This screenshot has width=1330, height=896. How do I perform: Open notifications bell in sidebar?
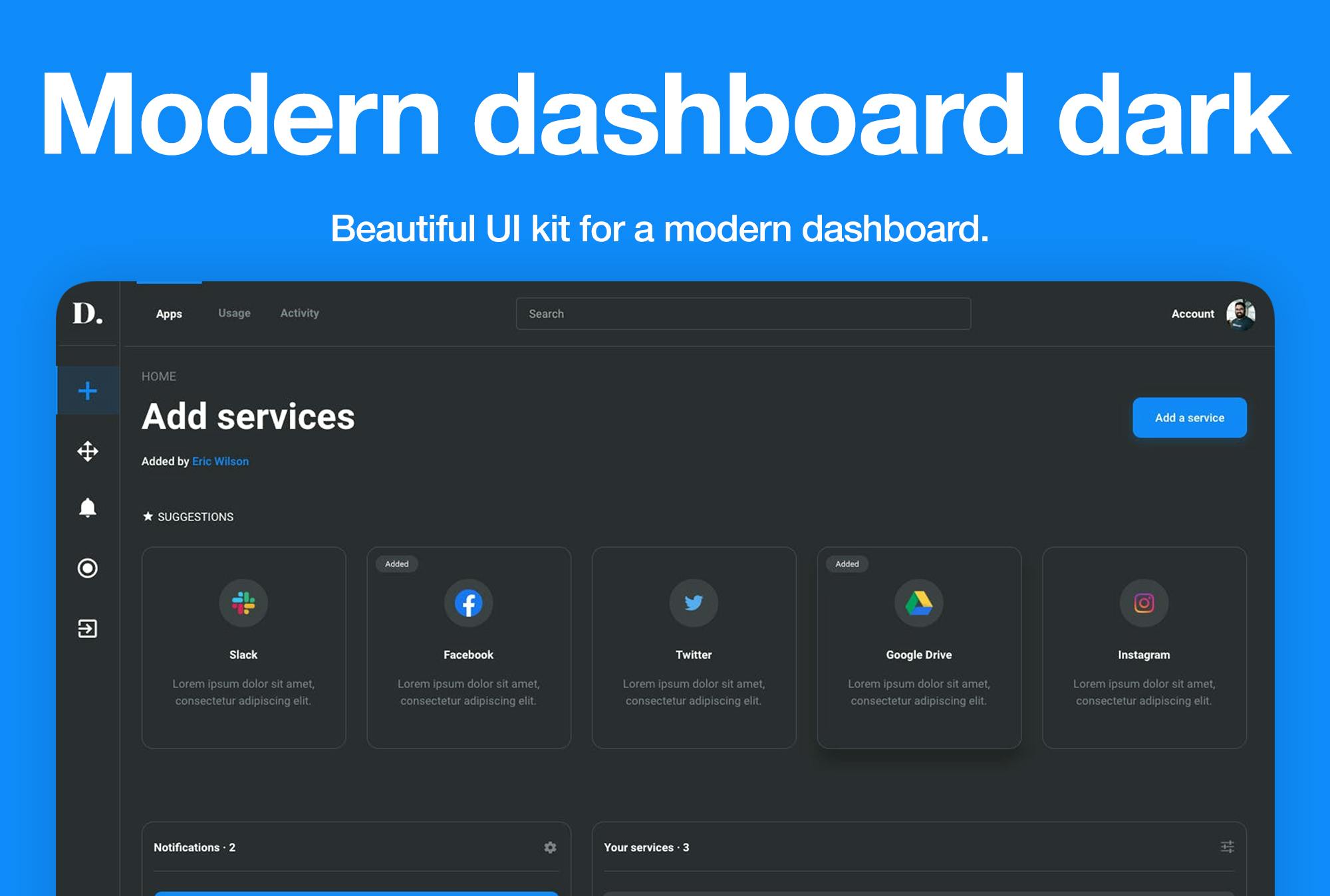(x=88, y=508)
